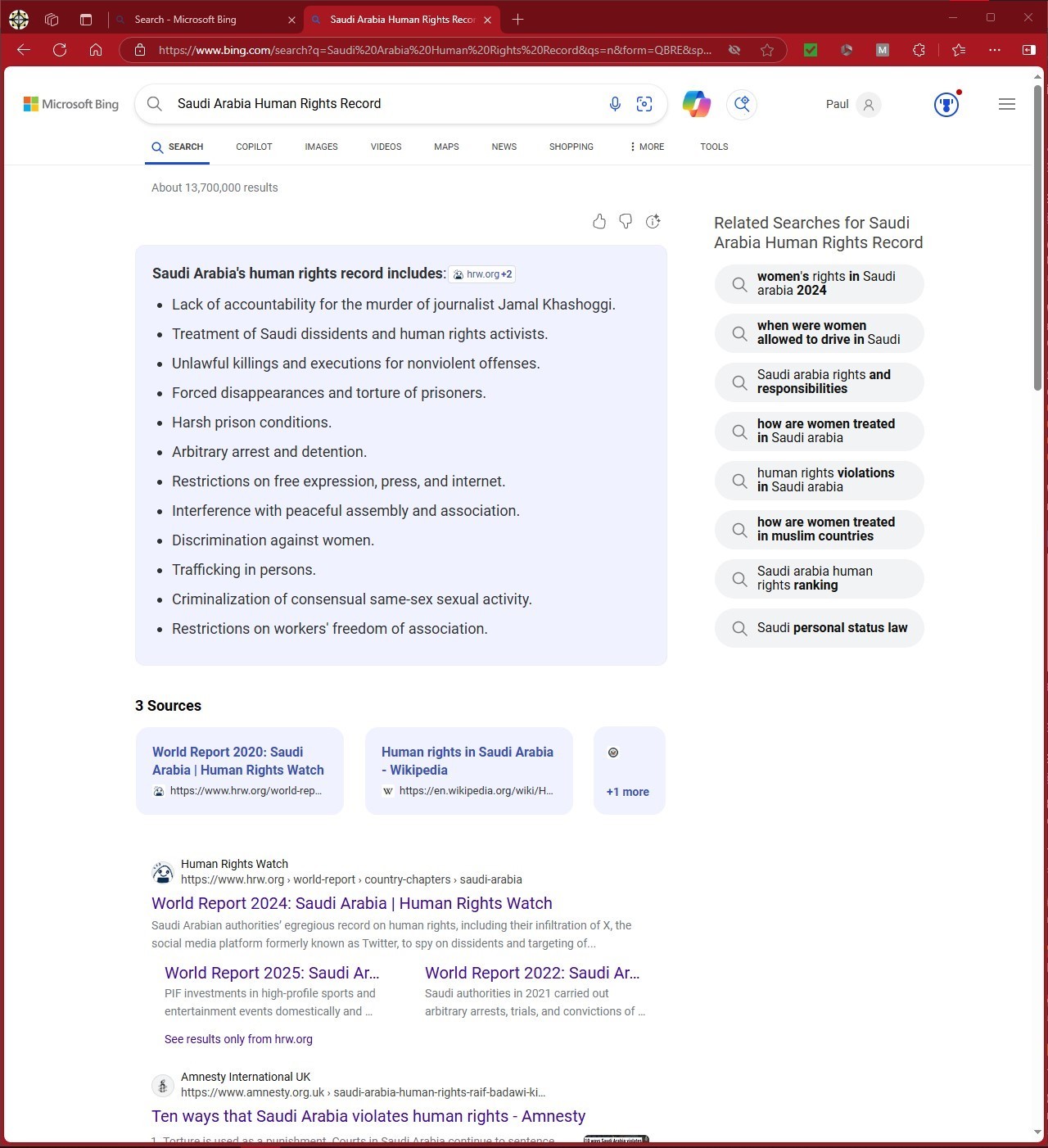Go to browser home page icon
The width and height of the screenshot is (1048, 1148).
[96, 50]
